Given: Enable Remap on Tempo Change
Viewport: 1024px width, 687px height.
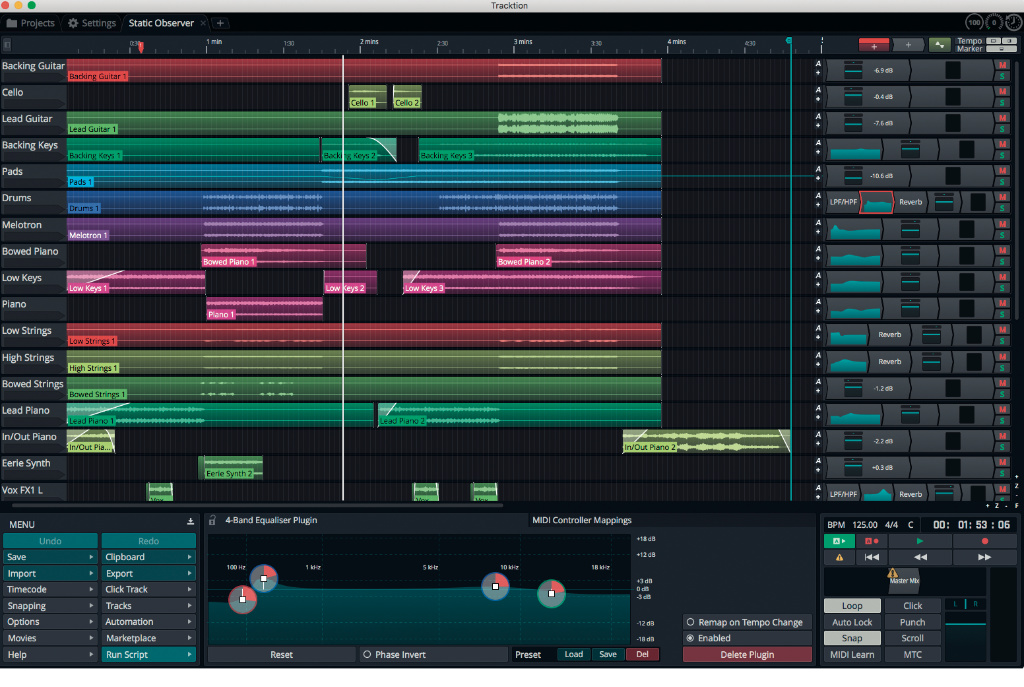Looking at the screenshot, I should [x=690, y=622].
